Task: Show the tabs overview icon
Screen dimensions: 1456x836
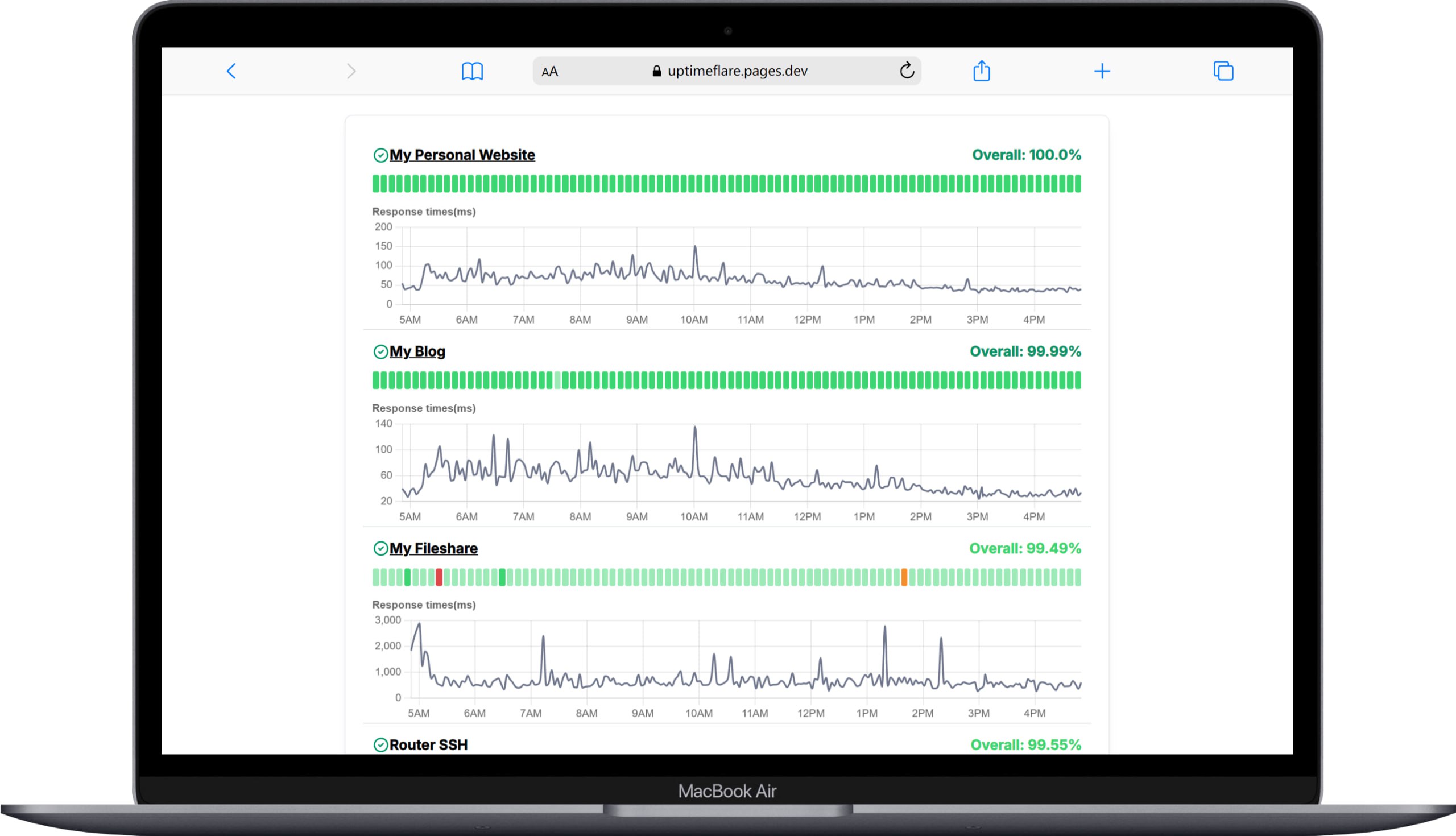Action: click(x=1223, y=71)
